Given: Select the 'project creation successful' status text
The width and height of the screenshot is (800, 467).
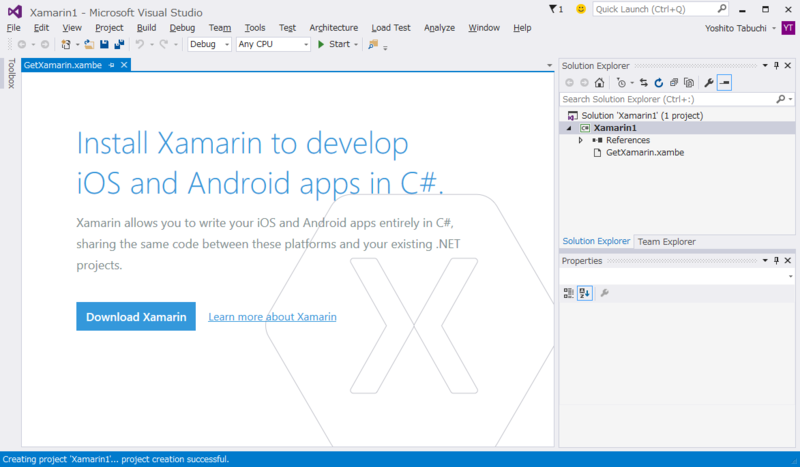Looking at the screenshot, I should point(175,459).
